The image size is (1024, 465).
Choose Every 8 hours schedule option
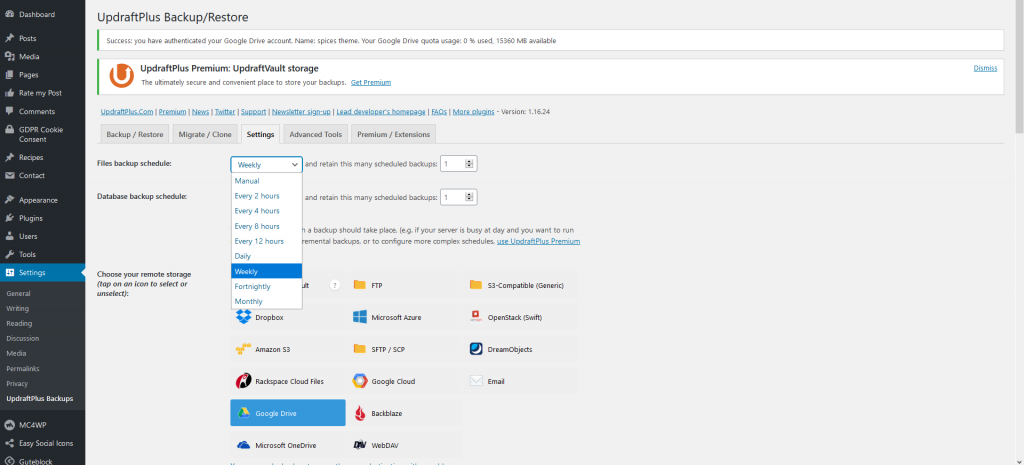pos(266,226)
